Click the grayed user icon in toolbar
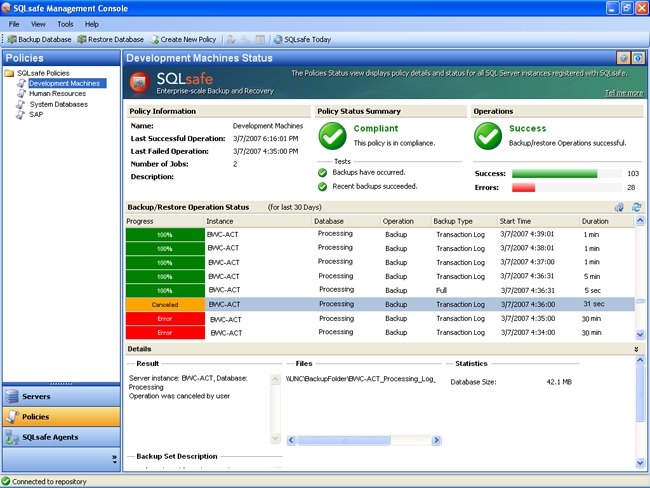Viewport: 650px width, 488px height. [231, 39]
